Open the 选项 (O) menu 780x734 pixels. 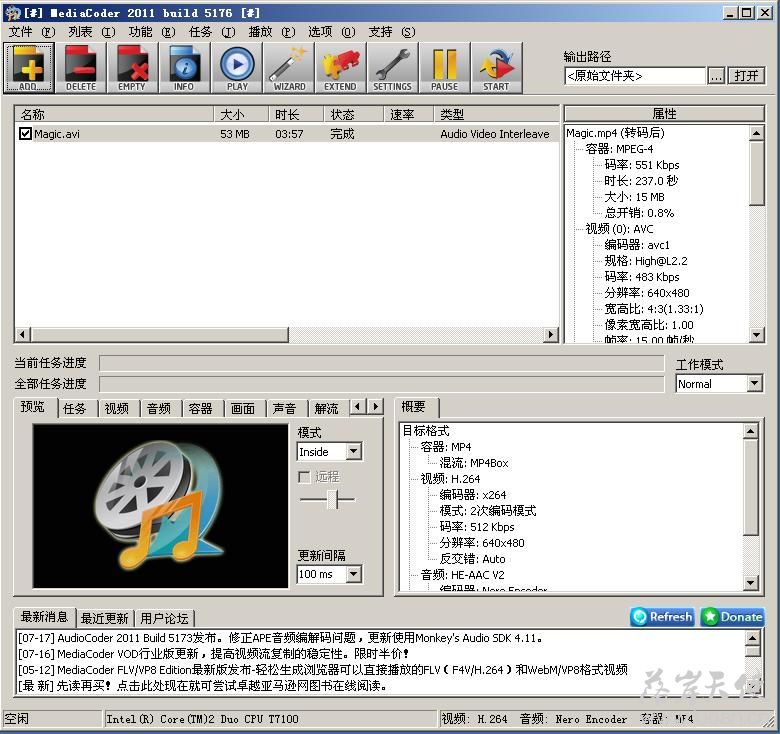point(332,32)
